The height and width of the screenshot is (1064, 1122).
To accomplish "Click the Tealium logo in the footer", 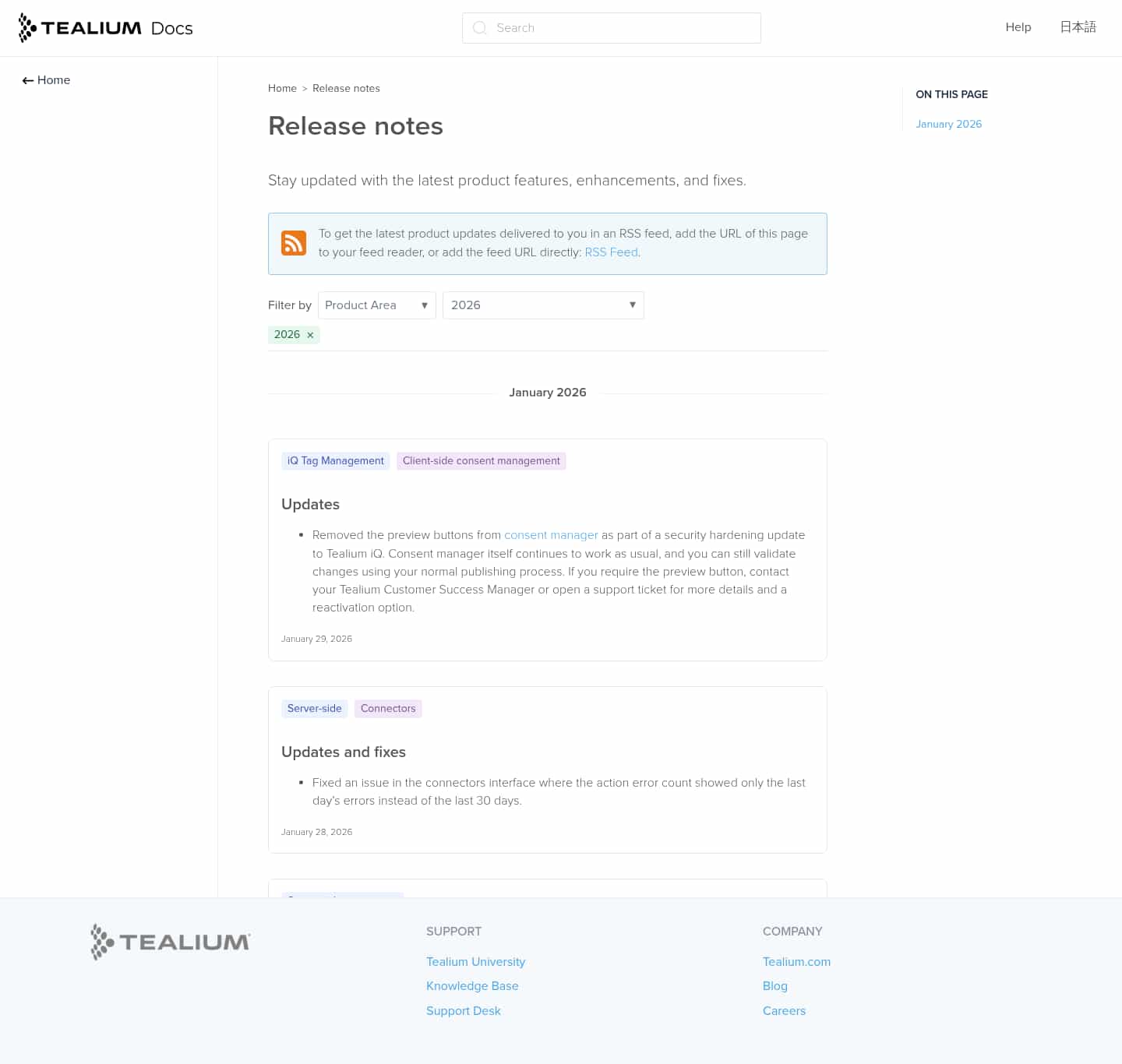I will click(x=169, y=941).
